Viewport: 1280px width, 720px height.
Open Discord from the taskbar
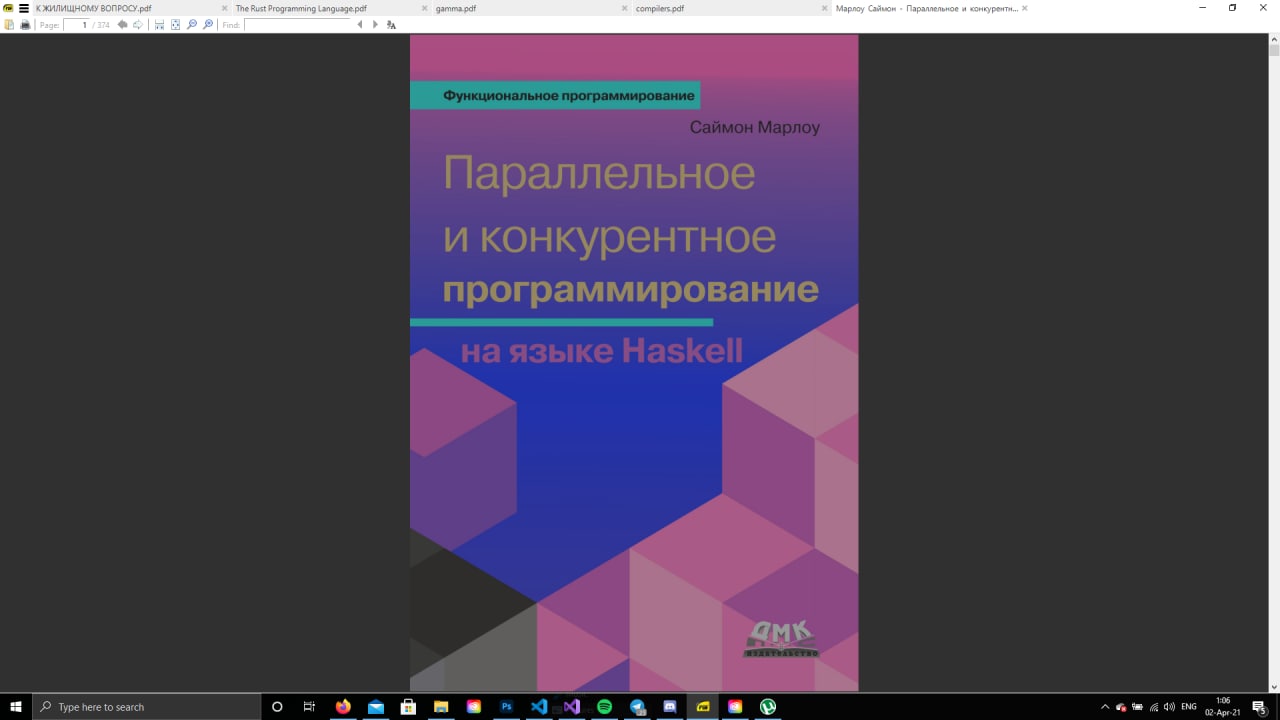coord(670,706)
